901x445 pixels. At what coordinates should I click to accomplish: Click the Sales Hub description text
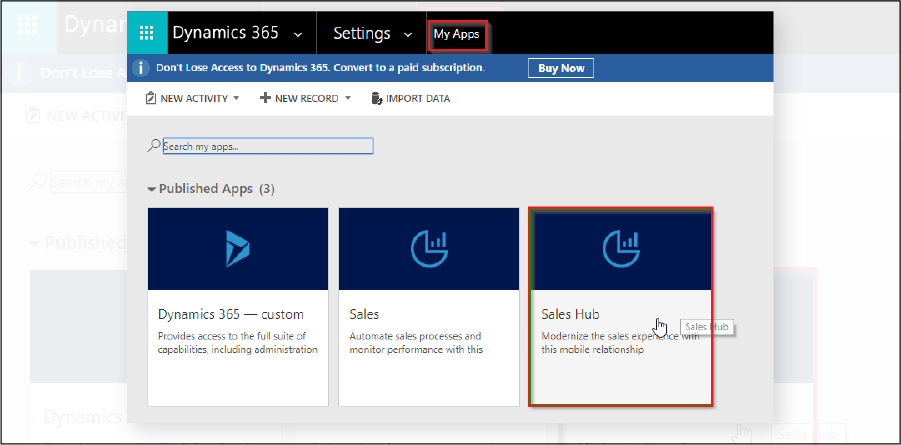(x=620, y=343)
